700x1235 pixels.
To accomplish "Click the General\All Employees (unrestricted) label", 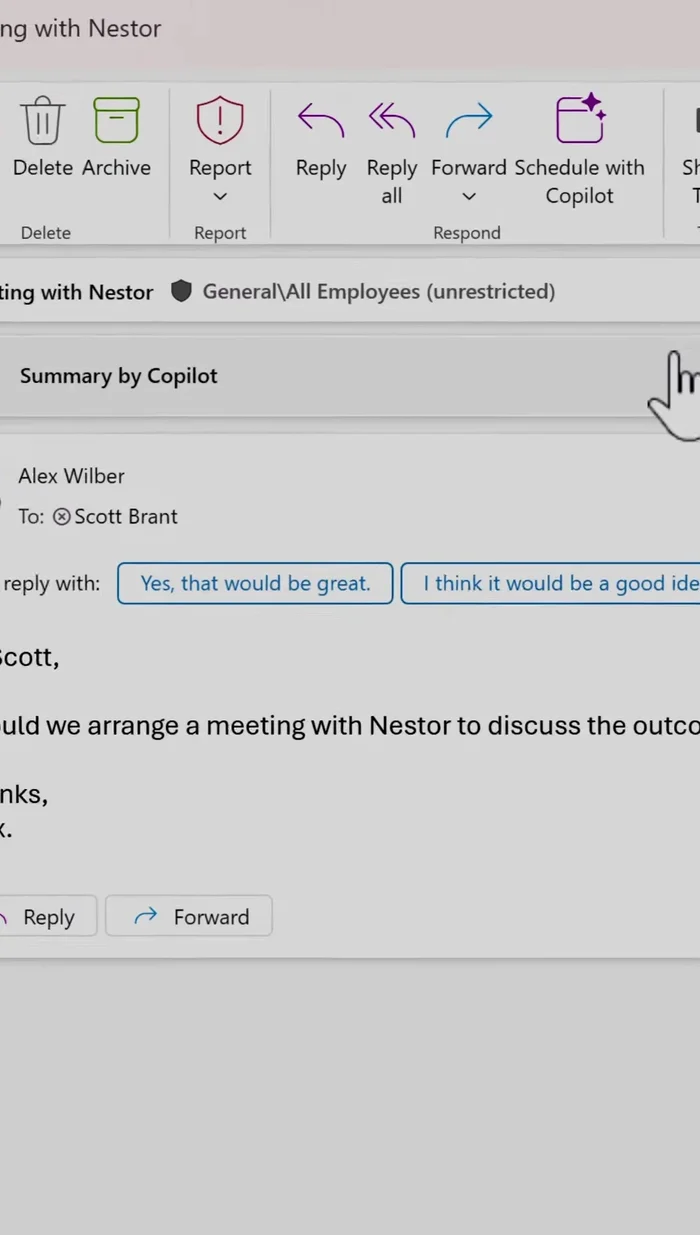I will (x=378, y=292).
